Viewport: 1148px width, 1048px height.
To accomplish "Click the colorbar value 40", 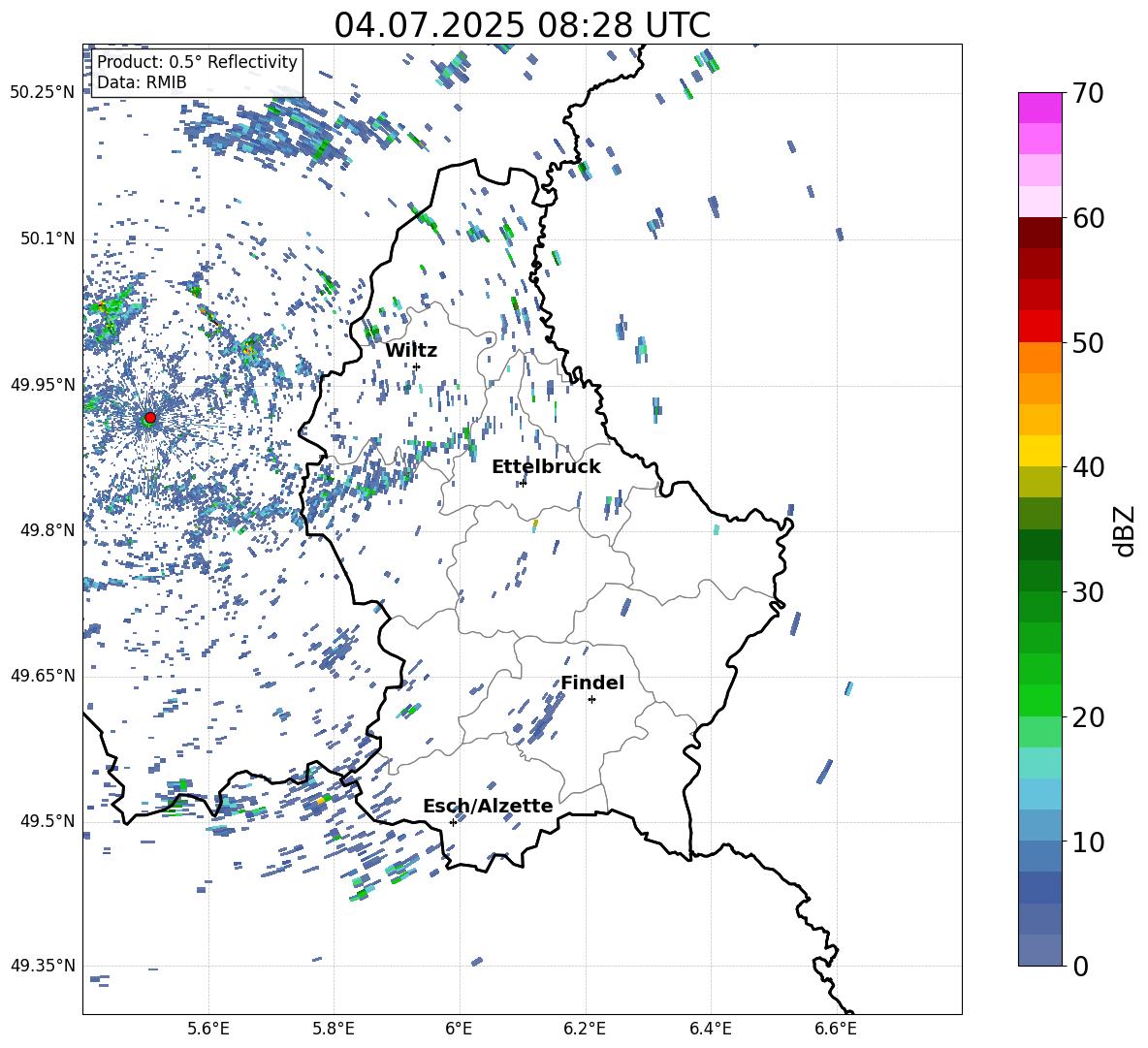I will (x=1088, y=467).
